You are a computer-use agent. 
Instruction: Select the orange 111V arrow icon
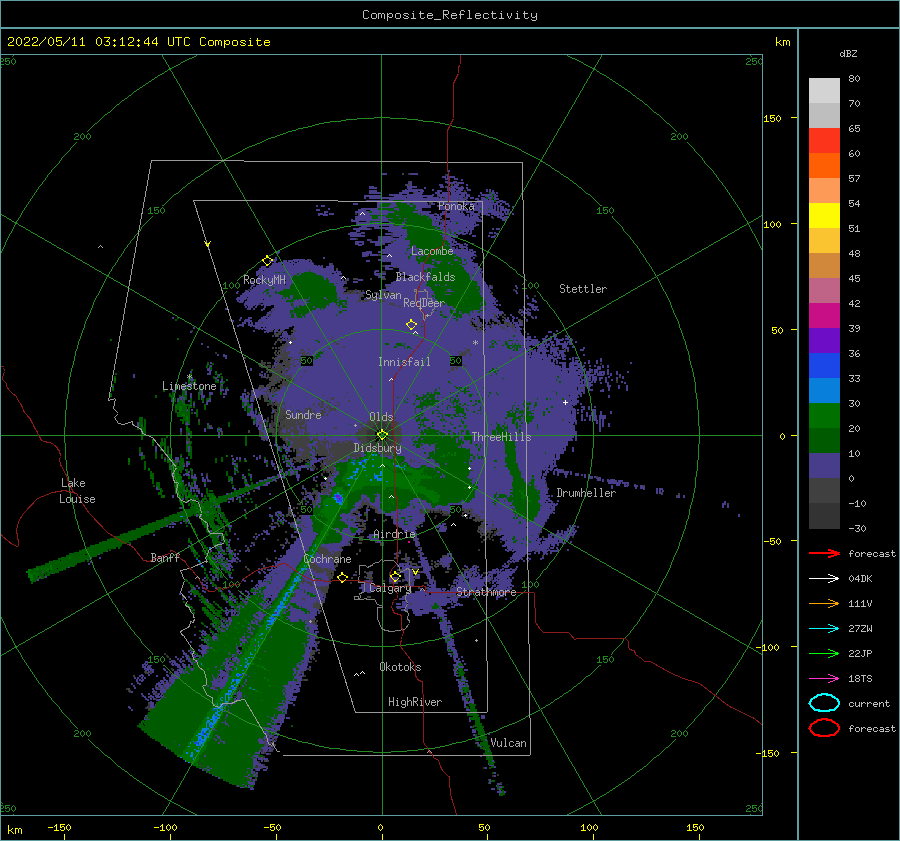824,603
